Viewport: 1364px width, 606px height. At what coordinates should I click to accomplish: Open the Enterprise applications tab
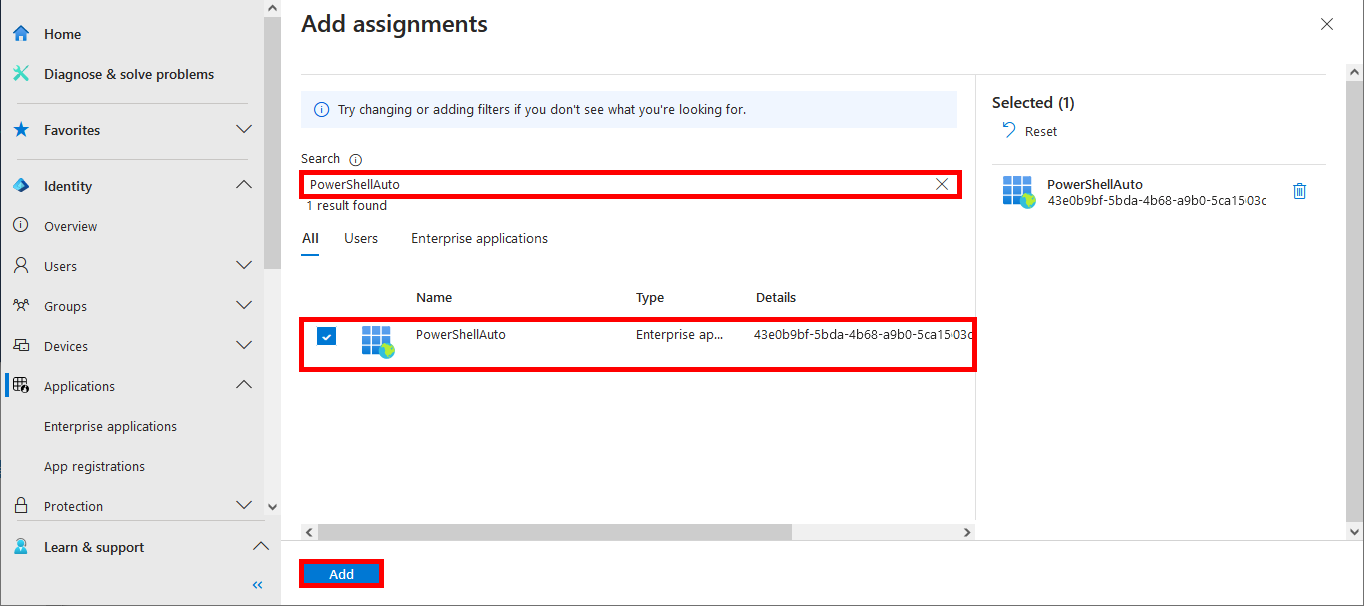tap(479, 238)
